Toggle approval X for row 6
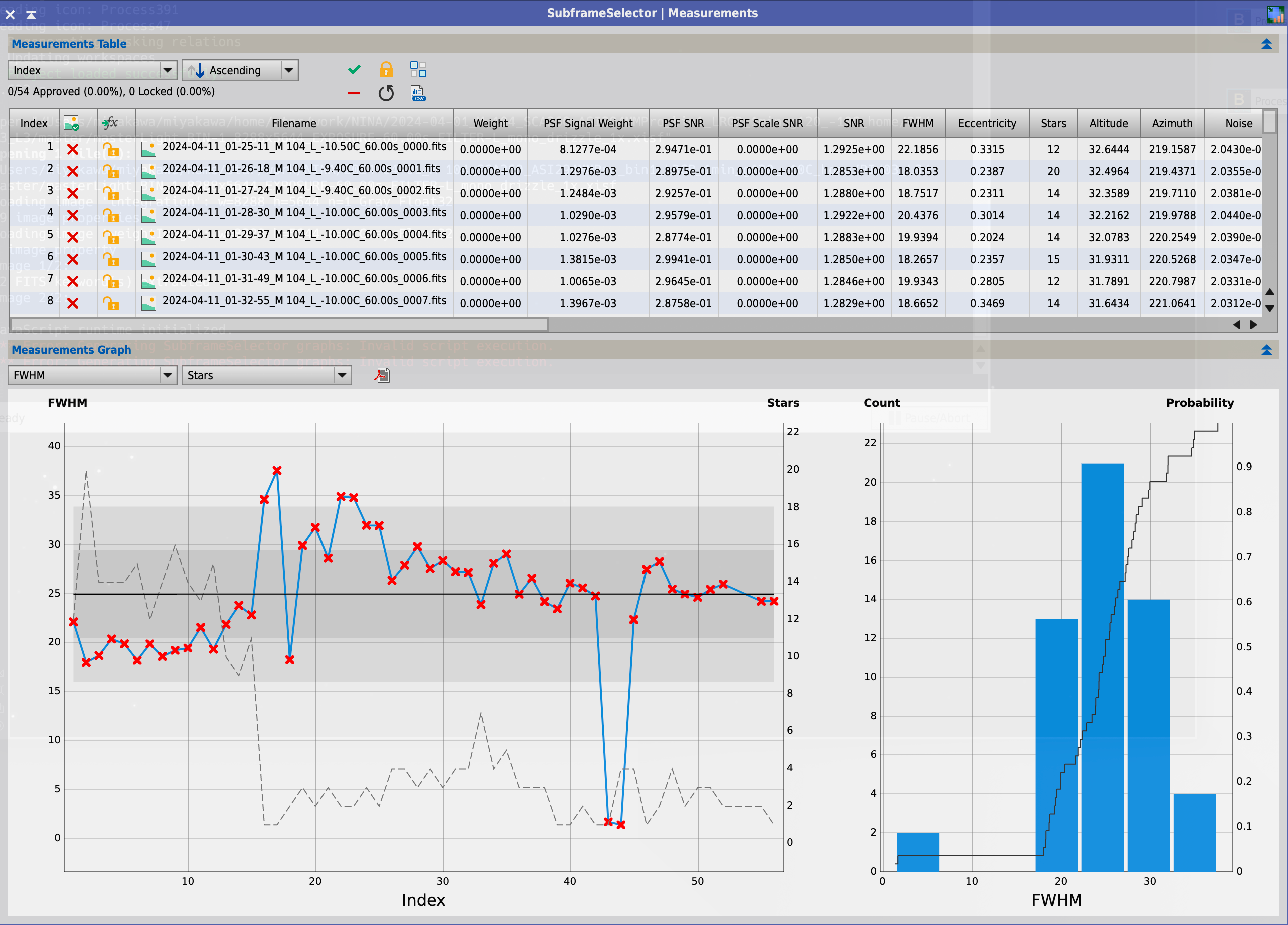Image resolution: width=1288 pixels, height=925 pixels. point(73,259)
